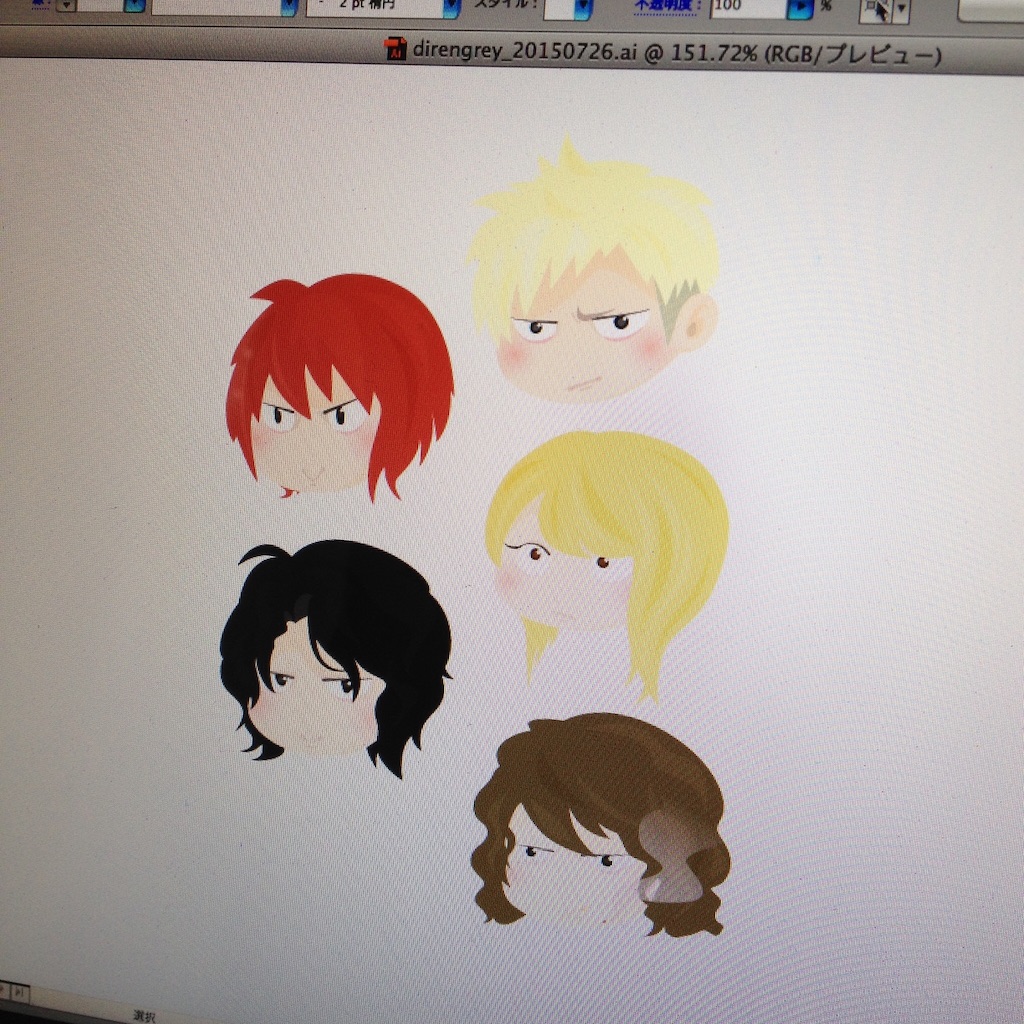This screenshot has width=1024, height=1024.
Task: Open the stroke weight blue dropdown arrow
Action: click(x=134, y=5)
